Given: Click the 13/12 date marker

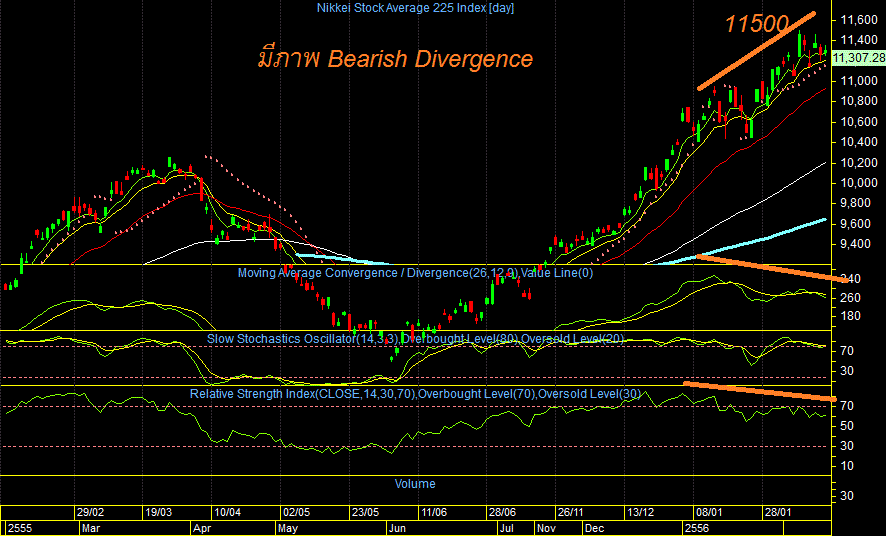Looking at the screenshot, I should [x=640, y=512].
